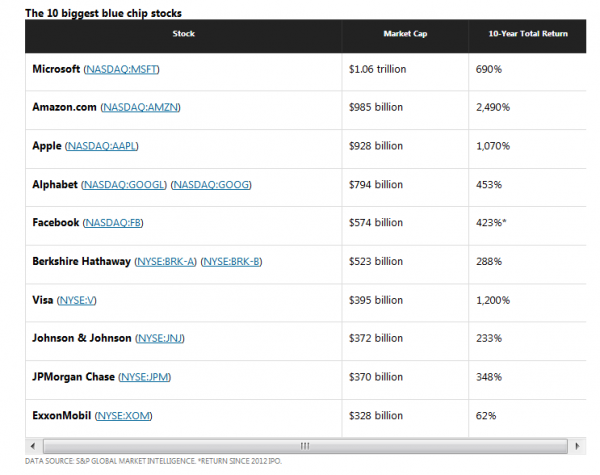Open the NYSE:JNJ ticker link
This screenshot has width=600, height=475.
(160, 338)
